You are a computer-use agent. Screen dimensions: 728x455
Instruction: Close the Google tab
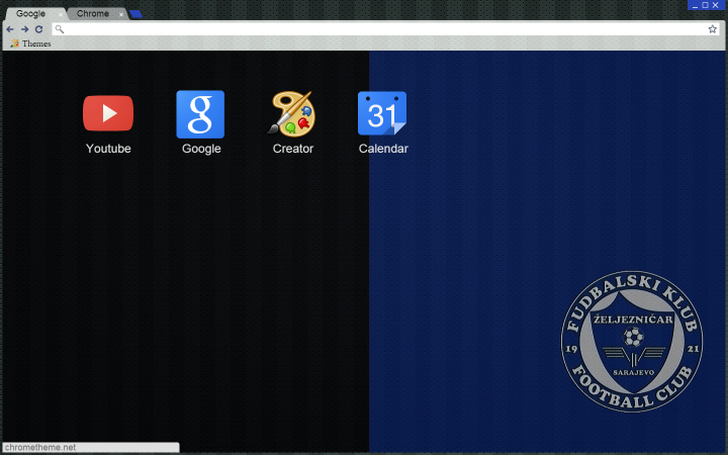pos(60,14)
